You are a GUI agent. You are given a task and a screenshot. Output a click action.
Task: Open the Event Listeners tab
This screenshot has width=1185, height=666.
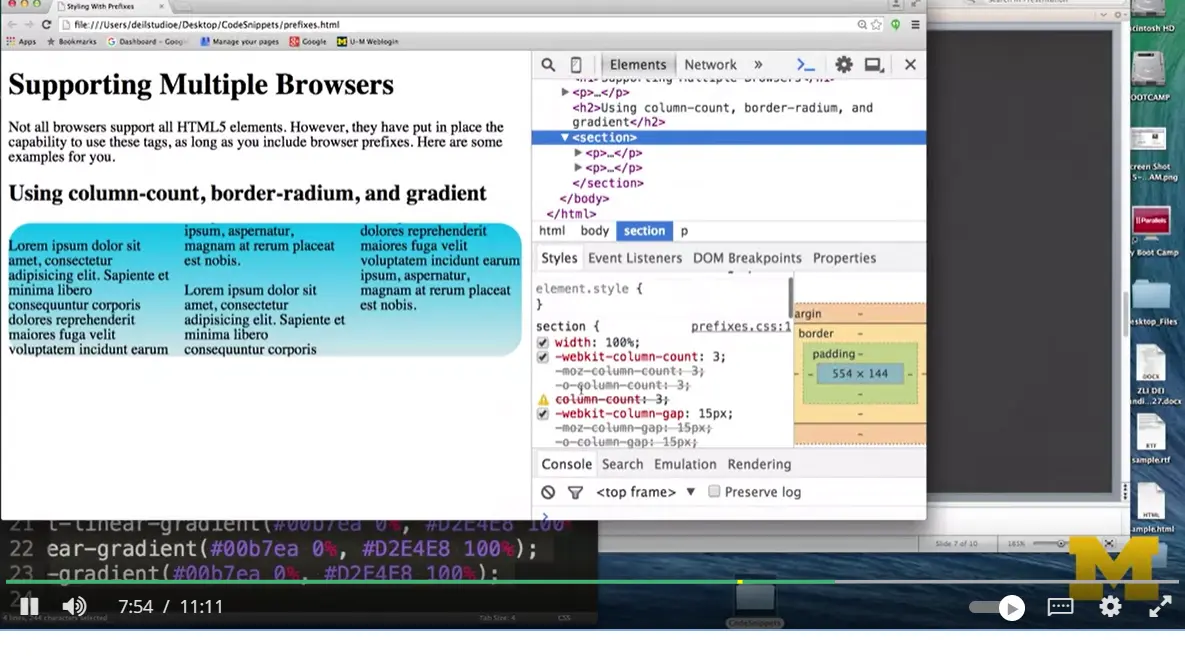click(634, 257)
